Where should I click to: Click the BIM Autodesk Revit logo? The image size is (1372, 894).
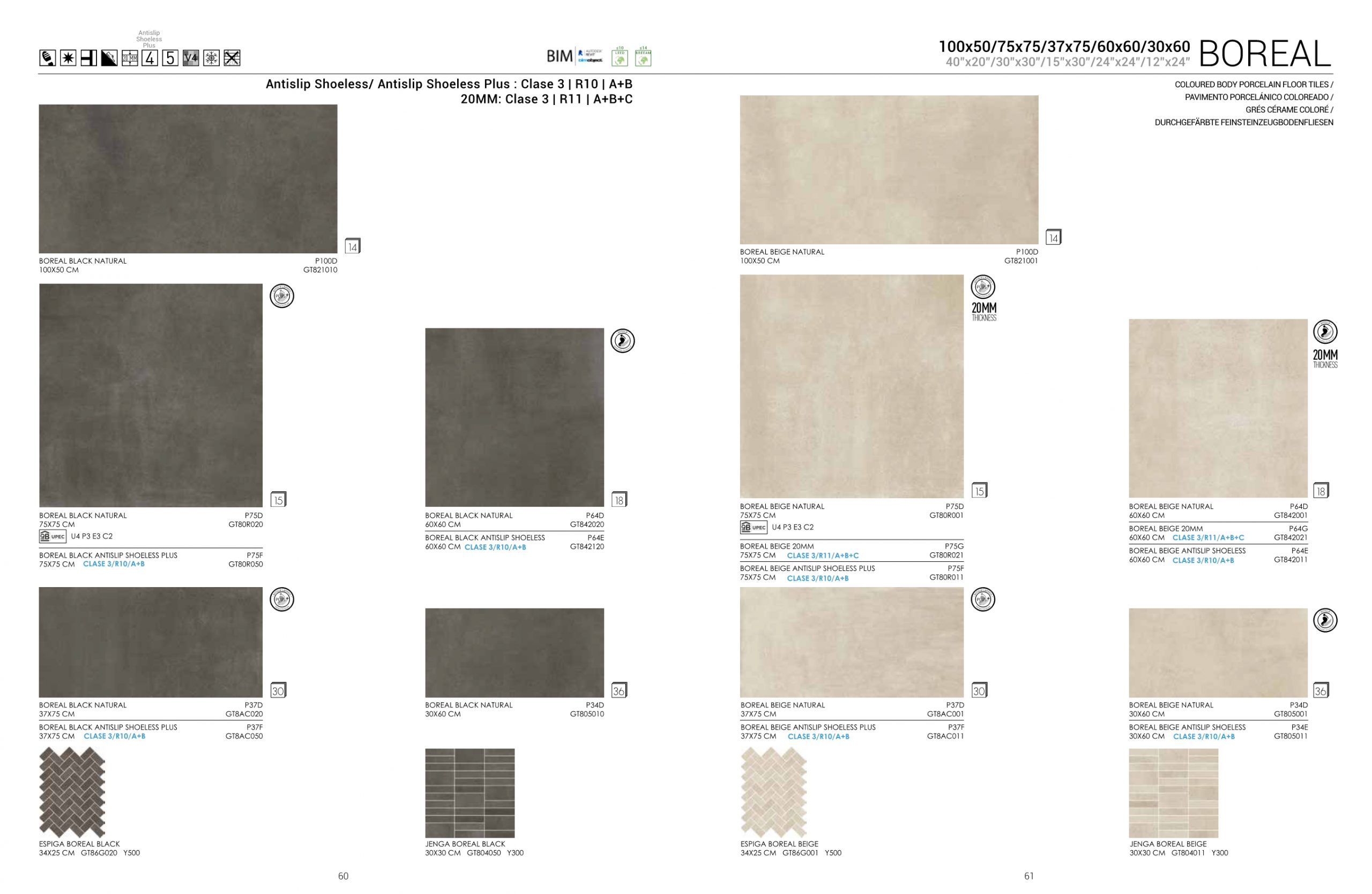(574, 56)
